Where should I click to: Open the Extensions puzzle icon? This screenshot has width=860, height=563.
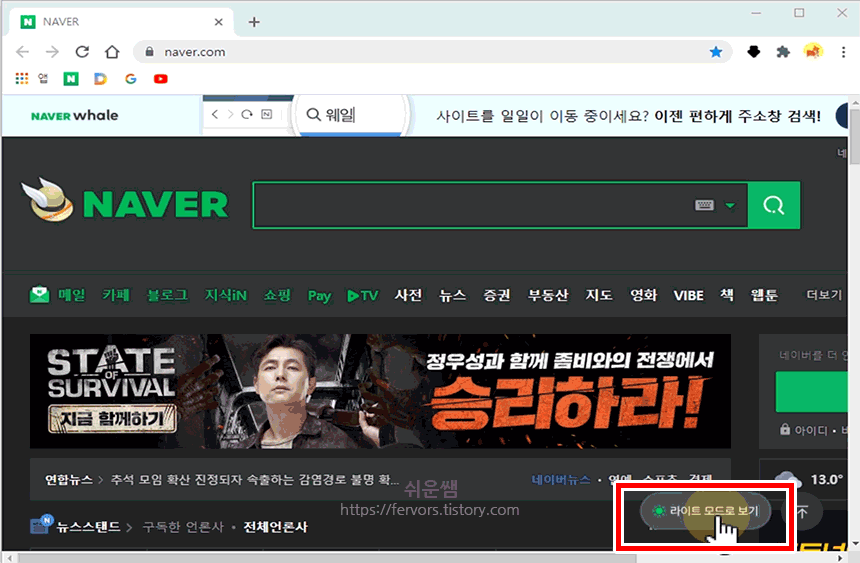(783, 52)
